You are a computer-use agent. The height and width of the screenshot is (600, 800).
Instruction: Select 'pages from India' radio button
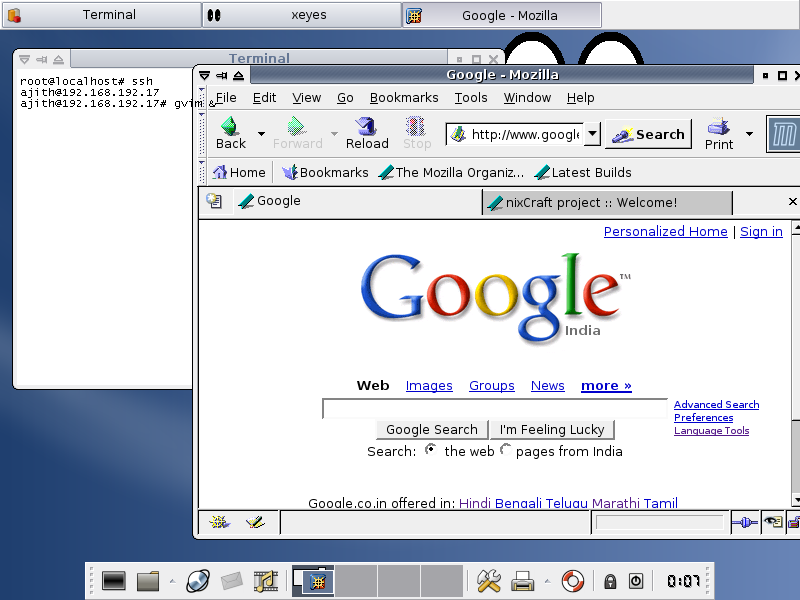[x=506, y=449]
